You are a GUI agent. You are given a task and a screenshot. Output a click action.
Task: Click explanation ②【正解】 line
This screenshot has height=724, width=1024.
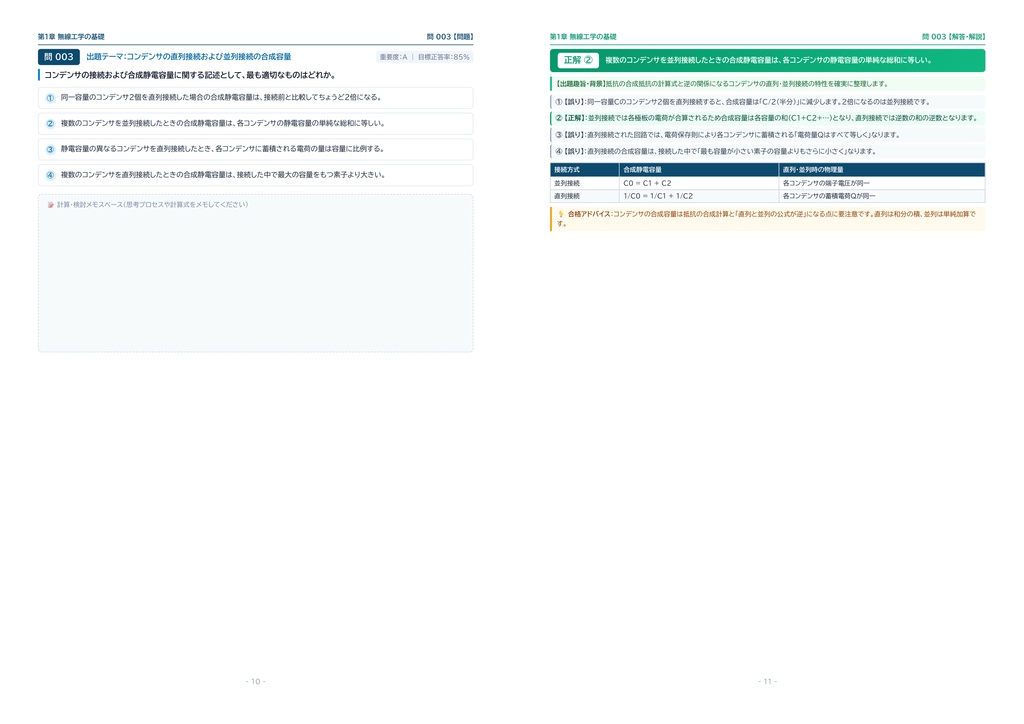tap(767, 118)
